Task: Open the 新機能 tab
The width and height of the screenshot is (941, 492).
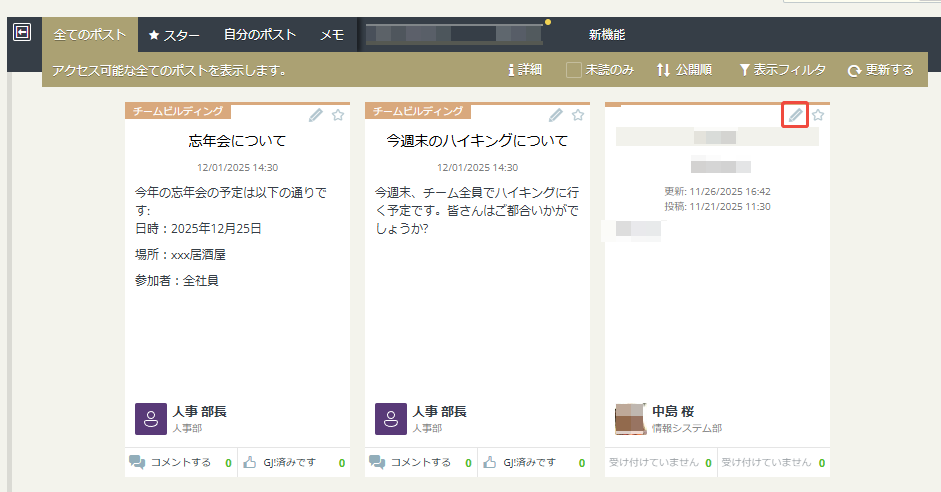Action: click(607, 35)
